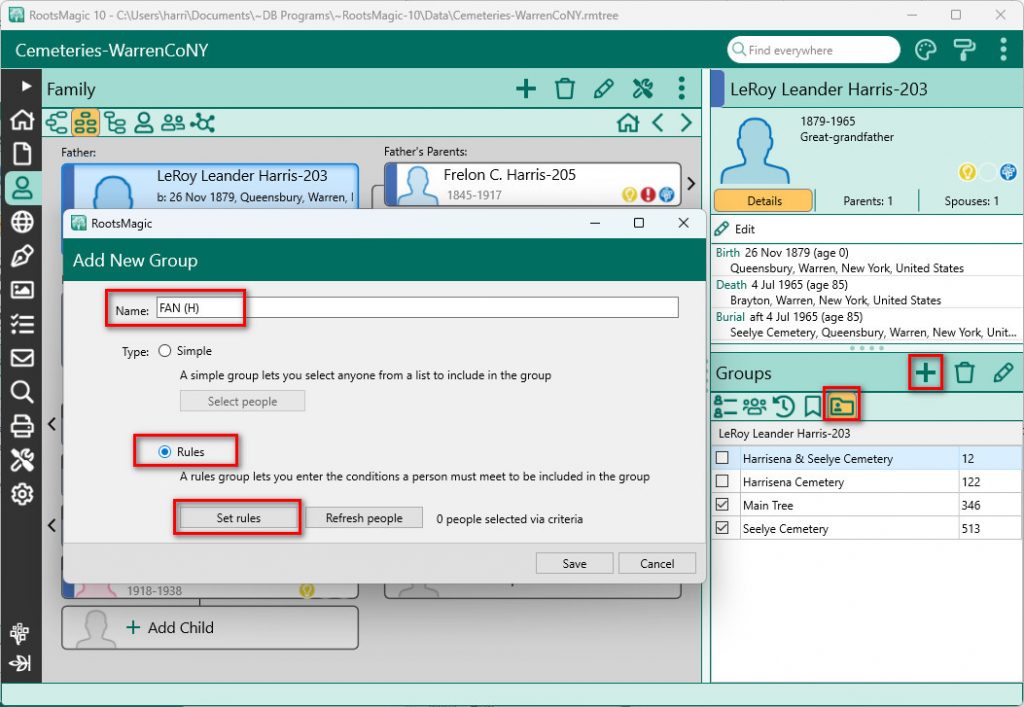Open the main three-dot menu in header

point(1003,50)
